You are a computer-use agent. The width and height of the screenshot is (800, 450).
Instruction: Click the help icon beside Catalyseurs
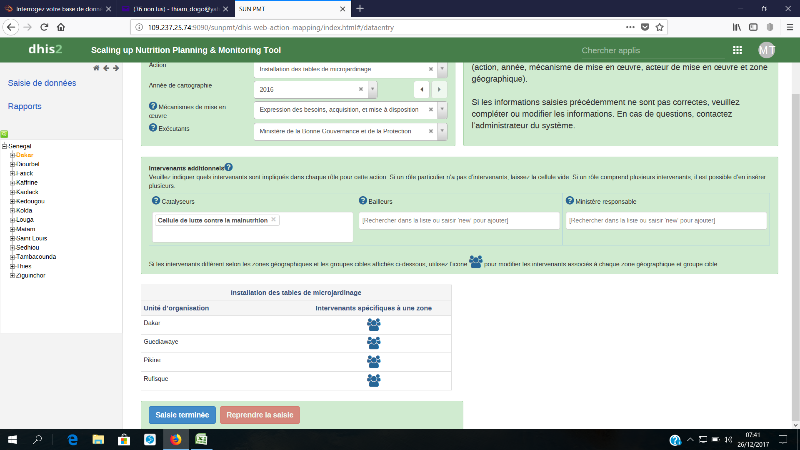tap(155, 202)
